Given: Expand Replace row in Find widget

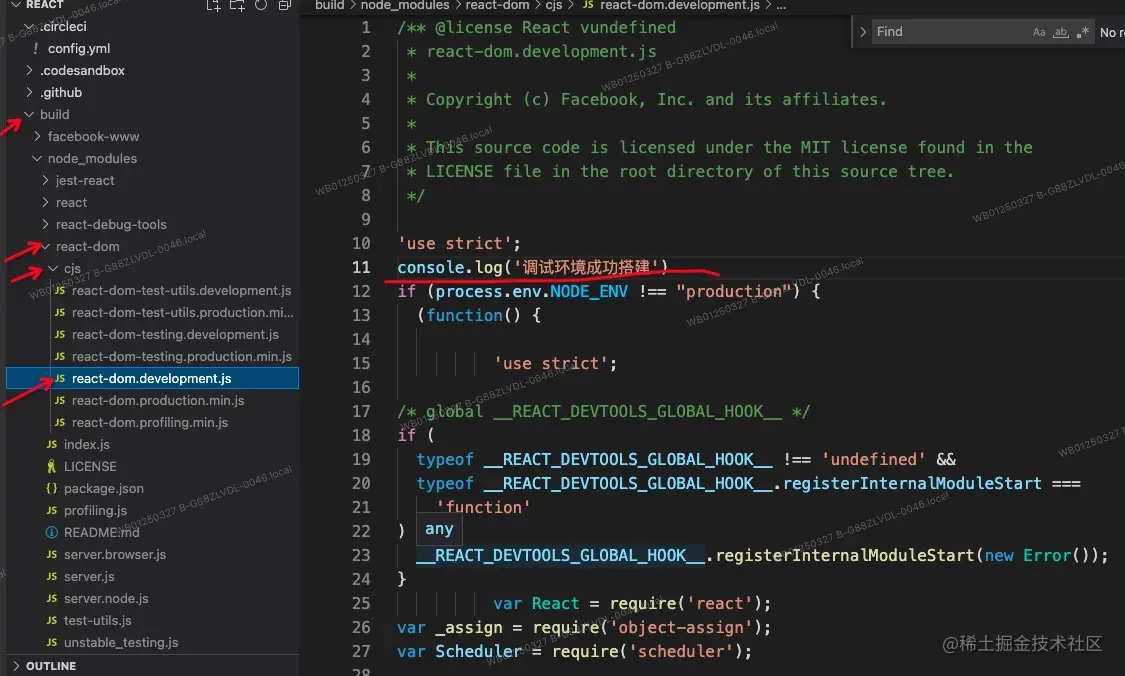Looking at the screenshot, I should point(863,32).
